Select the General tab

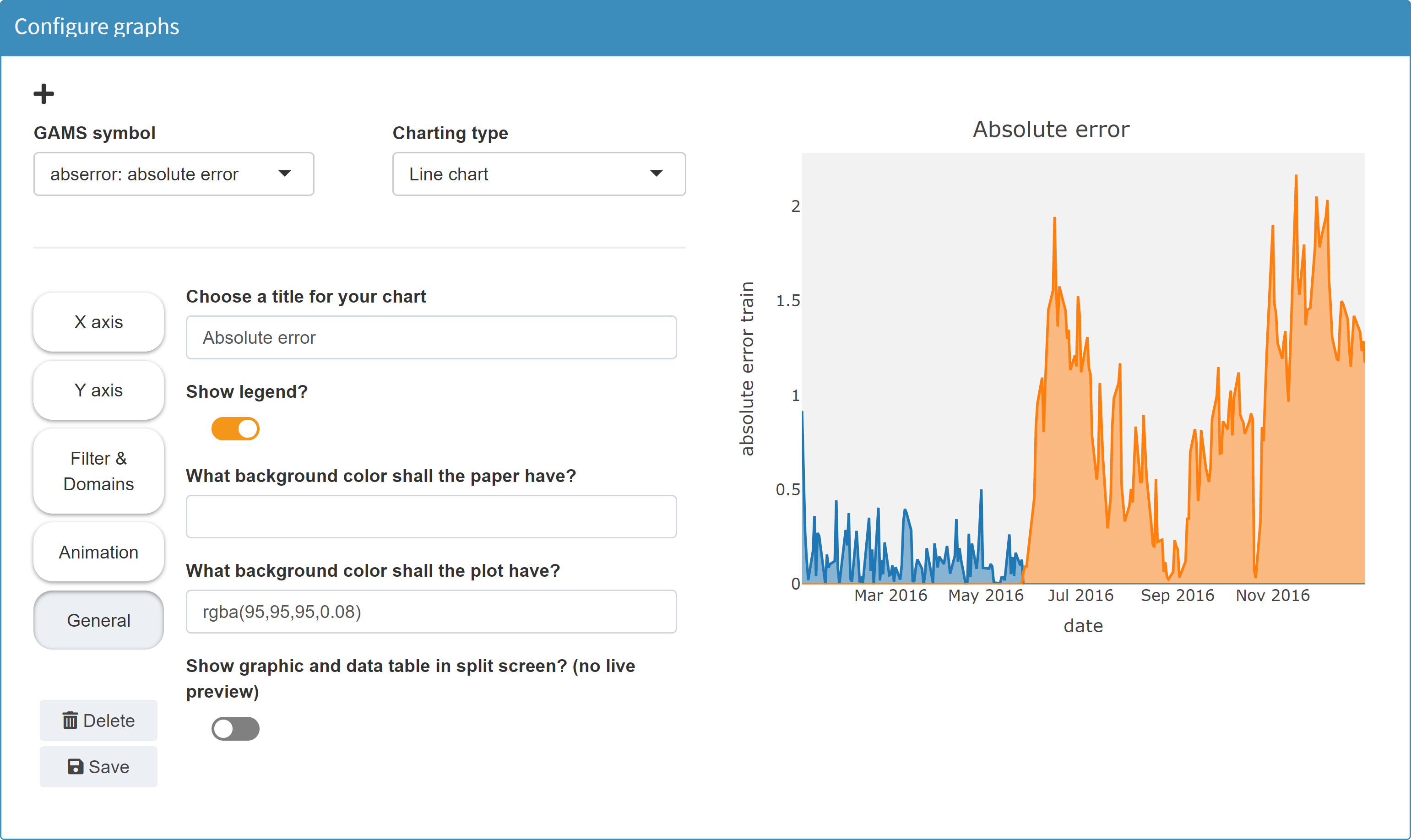(x=98, y=620)
